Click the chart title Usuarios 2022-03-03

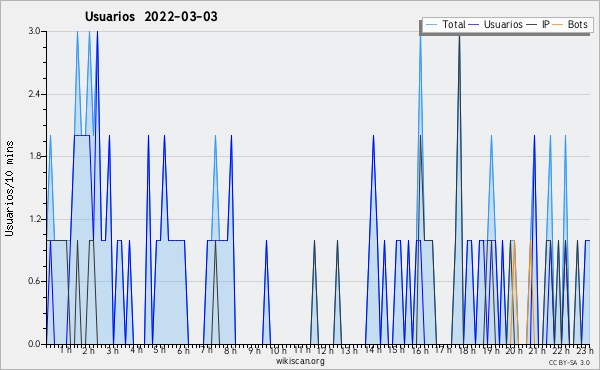pyautogui.click(x=151, y=16)
